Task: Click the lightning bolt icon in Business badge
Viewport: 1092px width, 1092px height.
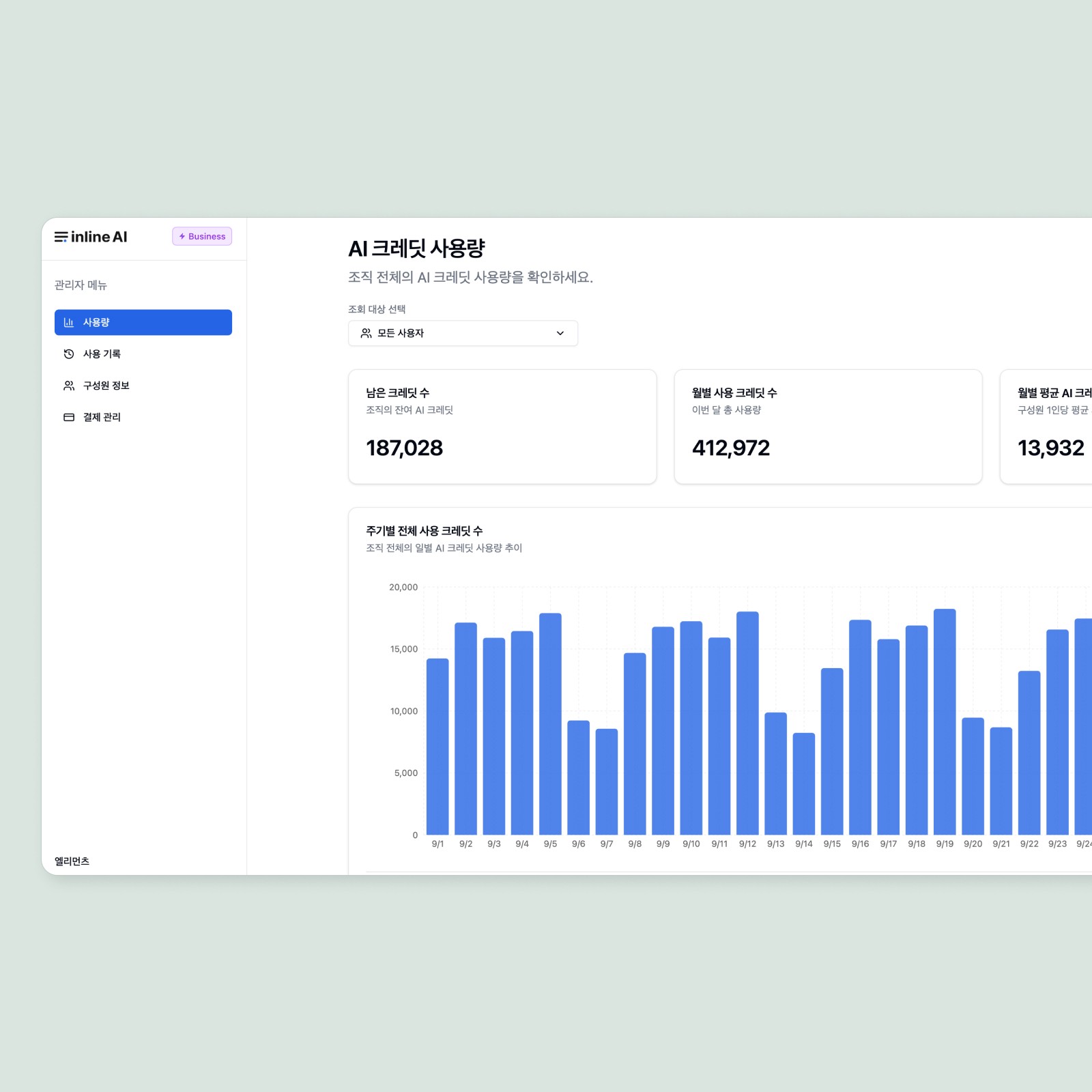Action: tap(182, 236)
